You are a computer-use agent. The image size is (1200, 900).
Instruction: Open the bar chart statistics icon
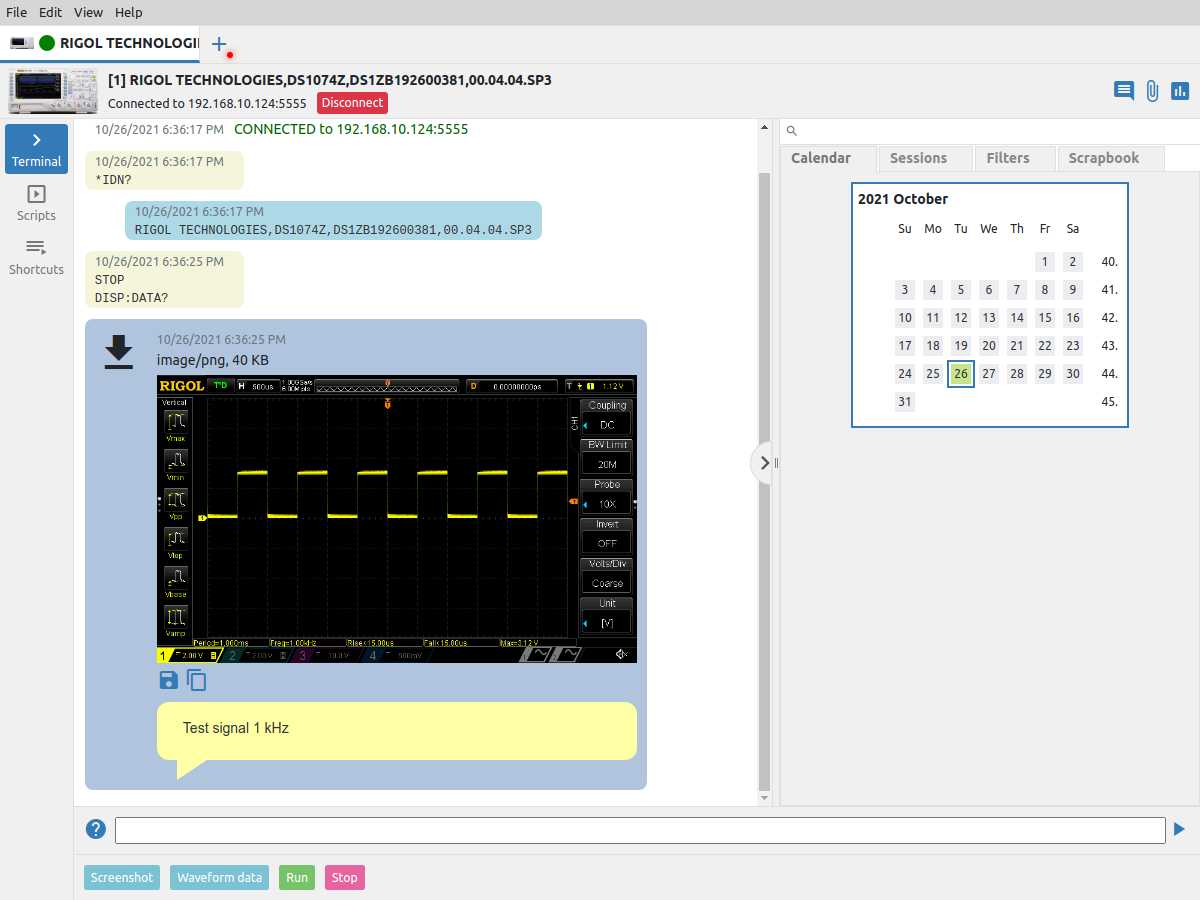click(x=1180, y=91)
